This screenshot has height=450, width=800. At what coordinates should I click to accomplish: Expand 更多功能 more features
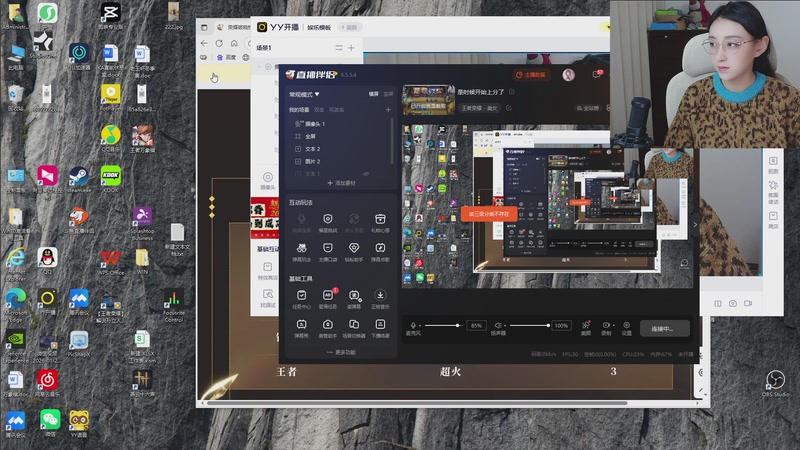coord(341,352)
